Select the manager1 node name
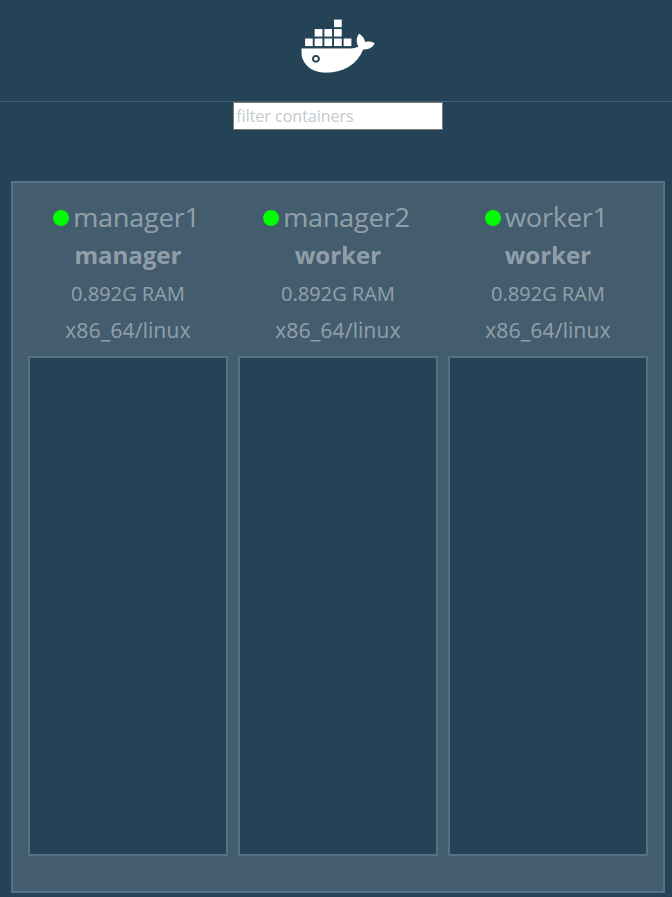This screenshot has width=672, height=897. 136,218
